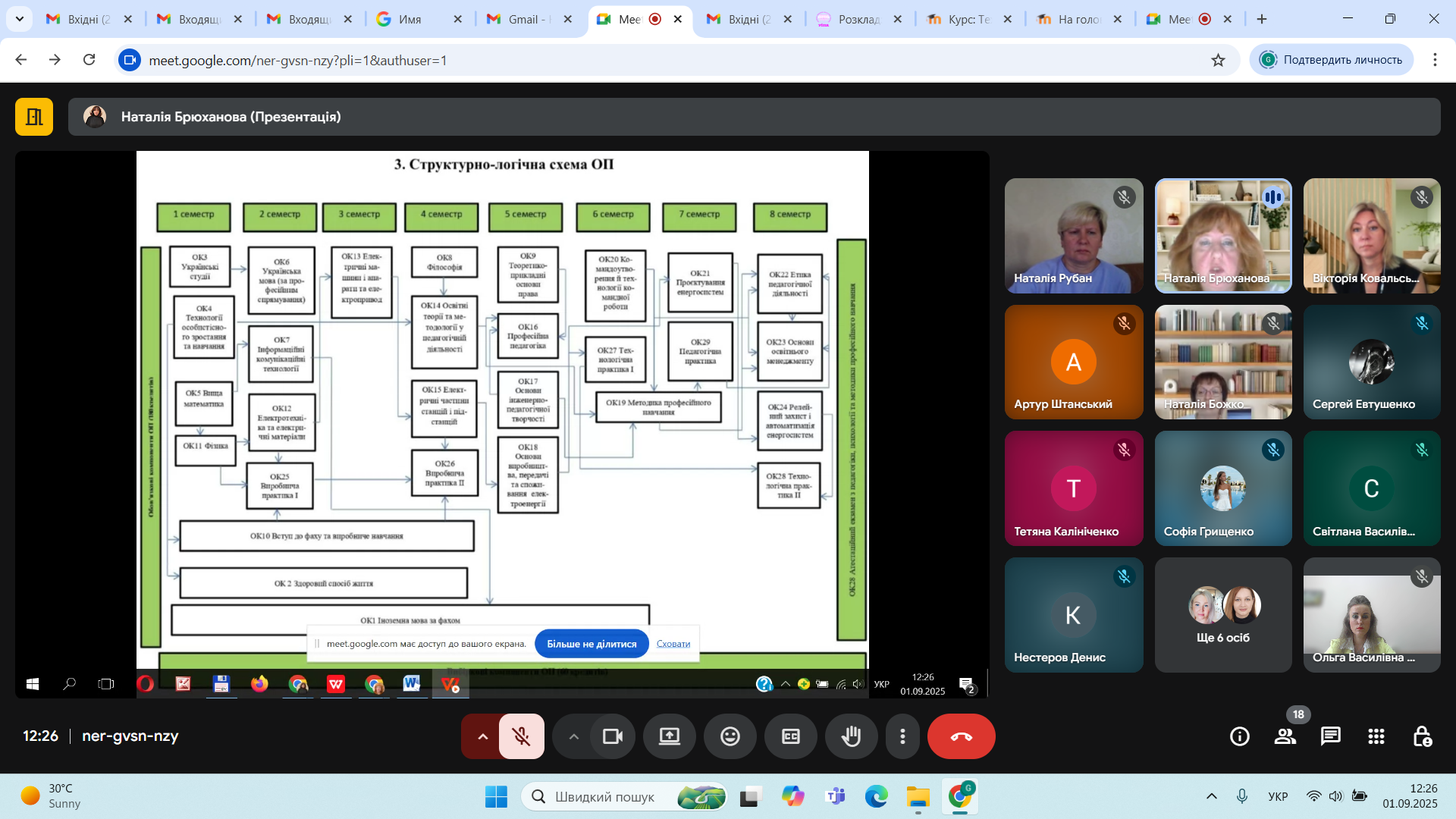Viewport: 1456px width, 819px height.
Task: Open host controls lock icon
Action: click(x=1421, y=736)
